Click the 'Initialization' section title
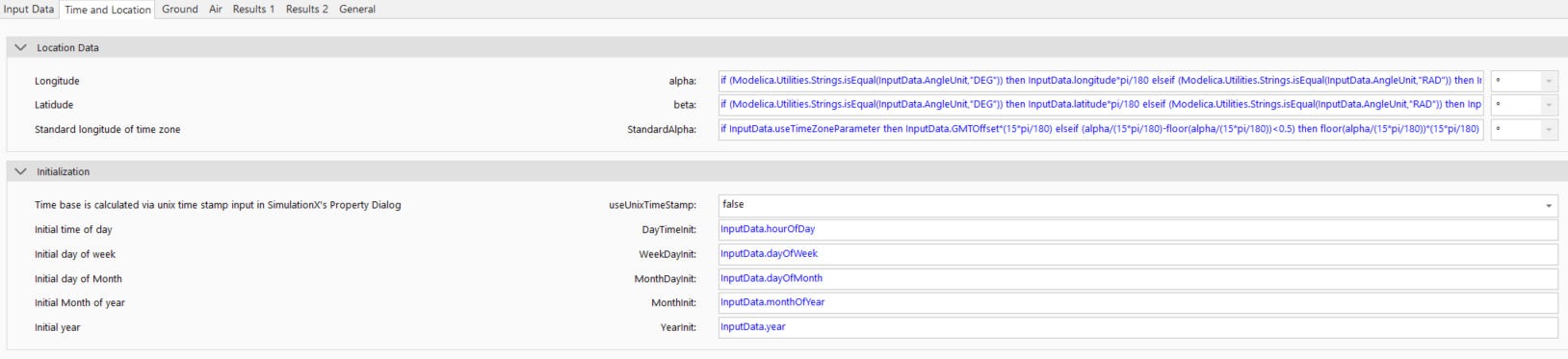The width and height of the screenshot is (1568, 359). [x=63, y=171]
